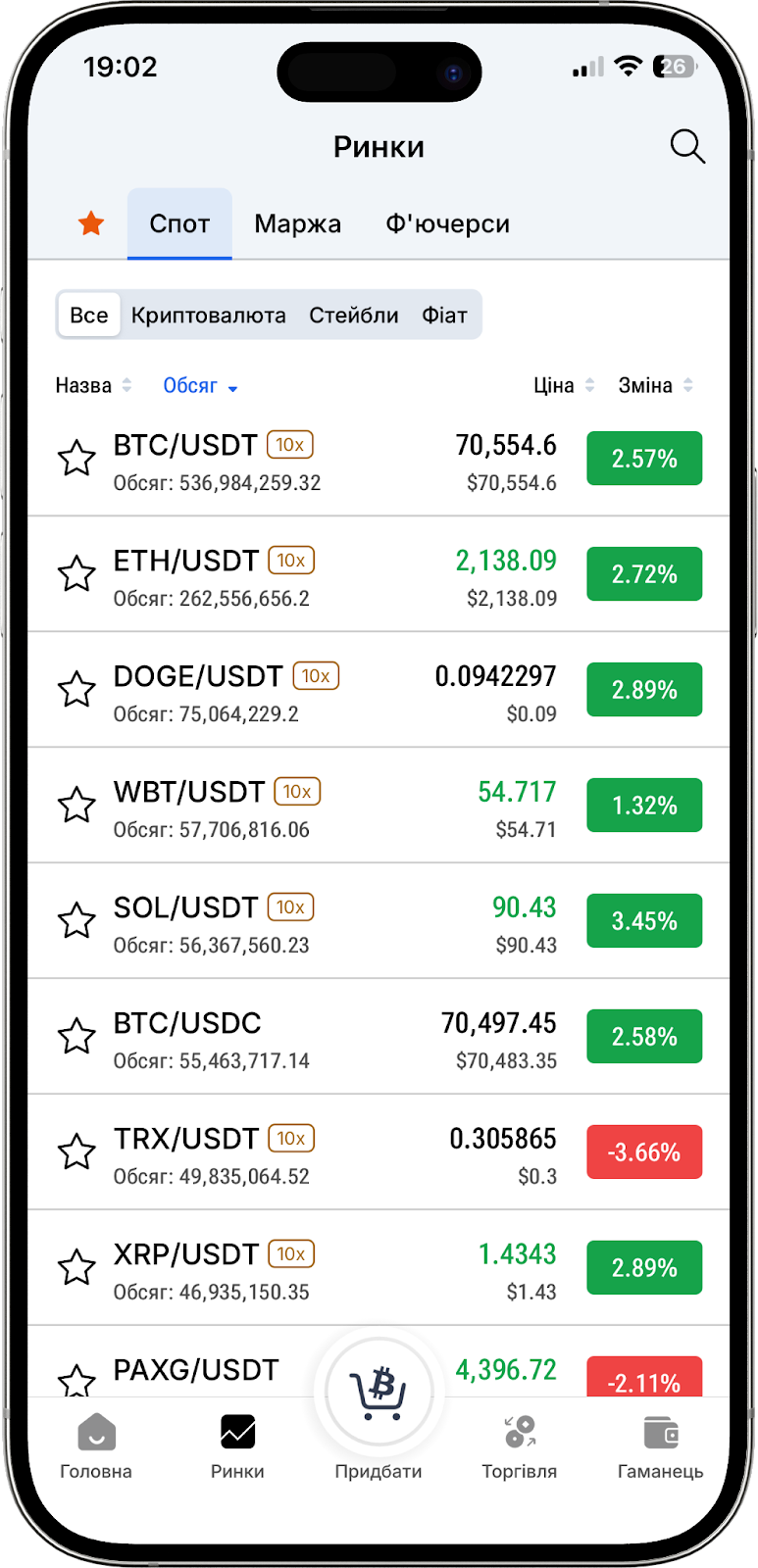Toggle the star for ETH/USDT
Image resolution: width=758 pixels, height=1568 pixels.
click(76, 574)
